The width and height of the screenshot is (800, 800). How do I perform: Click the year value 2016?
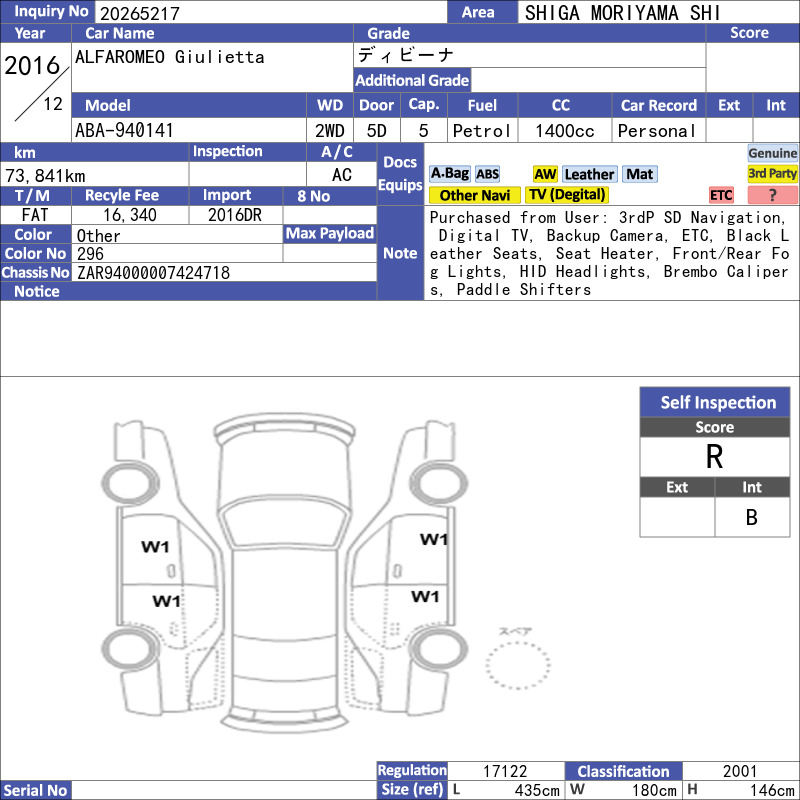click(x=32, y=66)
